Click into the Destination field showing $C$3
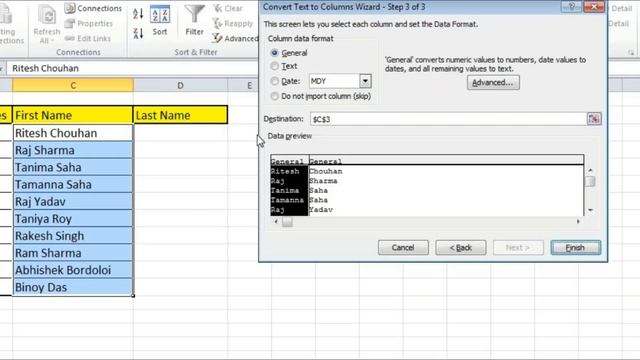640x360 pixels. pyautogui.click(x=448, y=119)
